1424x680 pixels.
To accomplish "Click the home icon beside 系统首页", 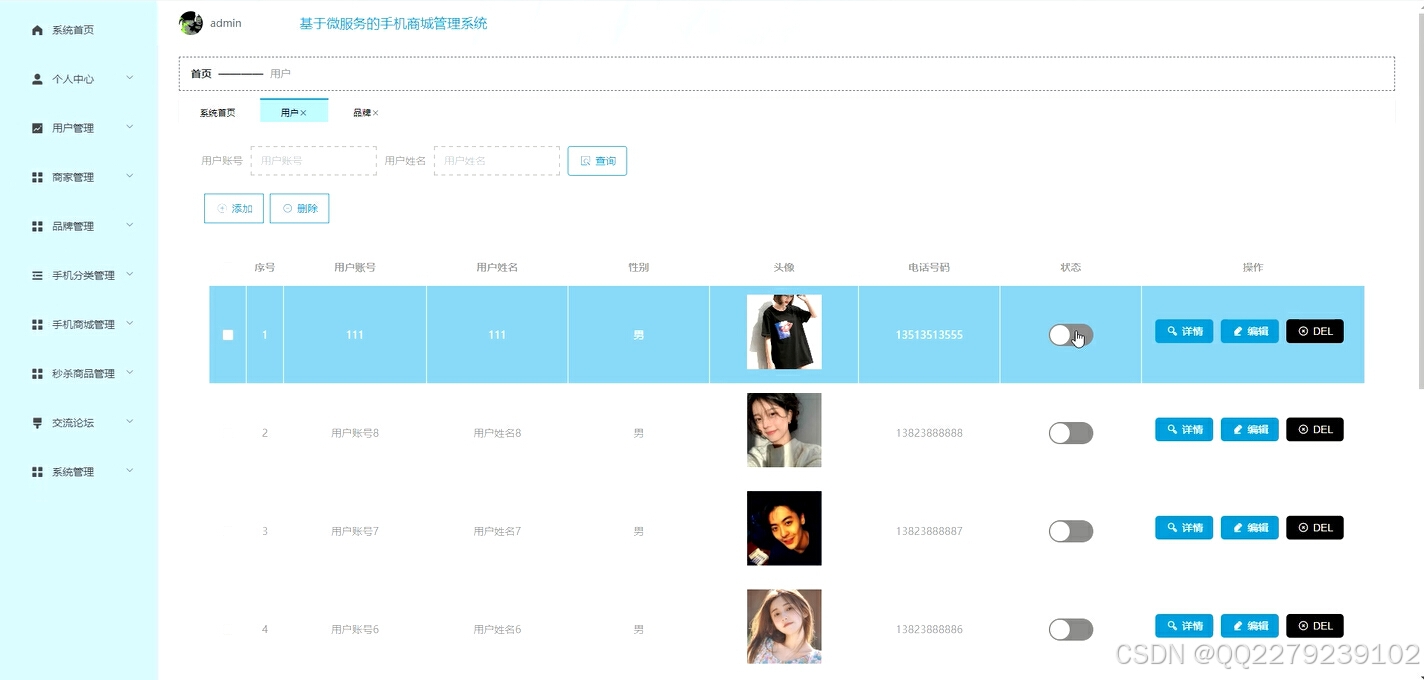I will (x=38, y=30).
